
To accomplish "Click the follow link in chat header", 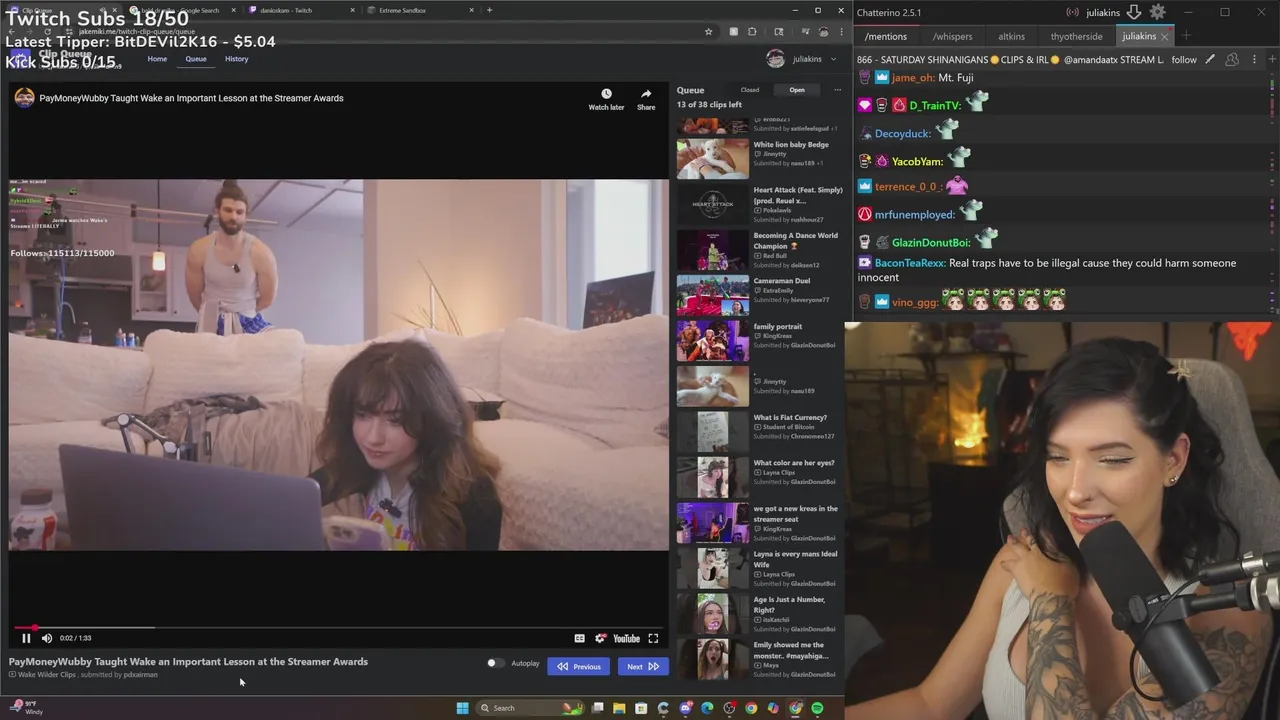I will pyautogui.click(x=1184, y=60).
